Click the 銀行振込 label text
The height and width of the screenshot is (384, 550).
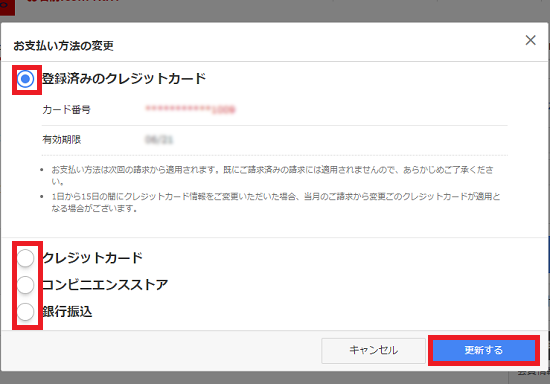(67, 311)
